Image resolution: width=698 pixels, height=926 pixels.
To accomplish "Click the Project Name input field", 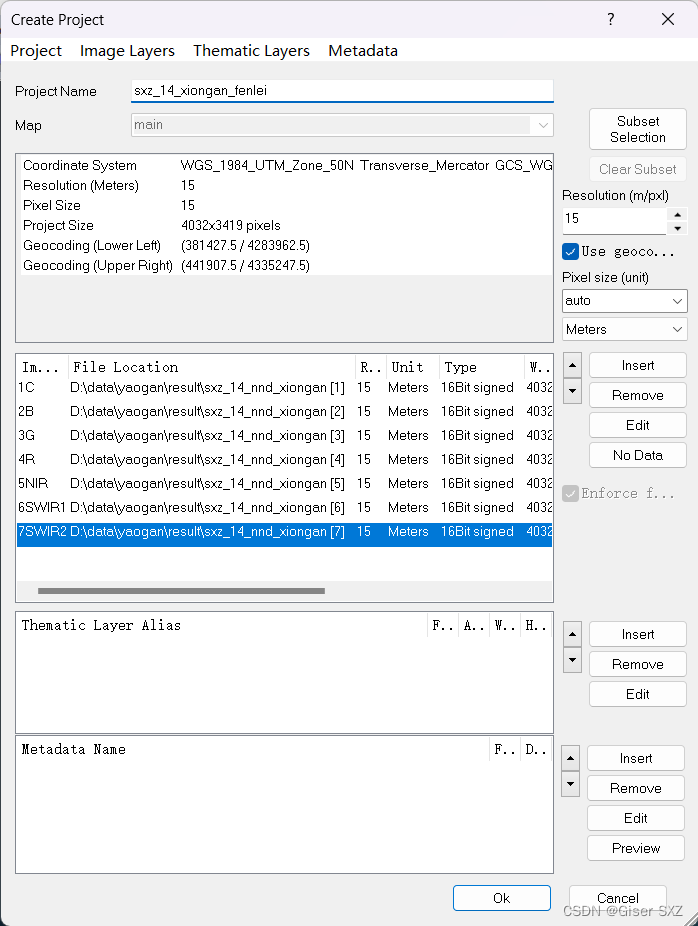I will click(342, 91).
